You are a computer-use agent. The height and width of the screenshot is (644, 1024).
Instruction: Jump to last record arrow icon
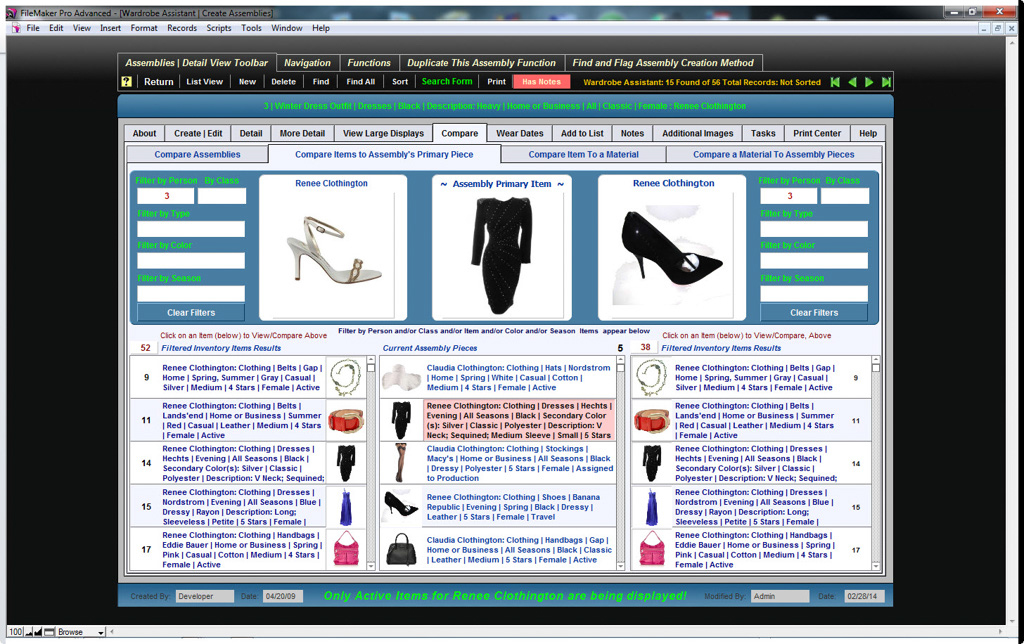(x=886, y=82)
